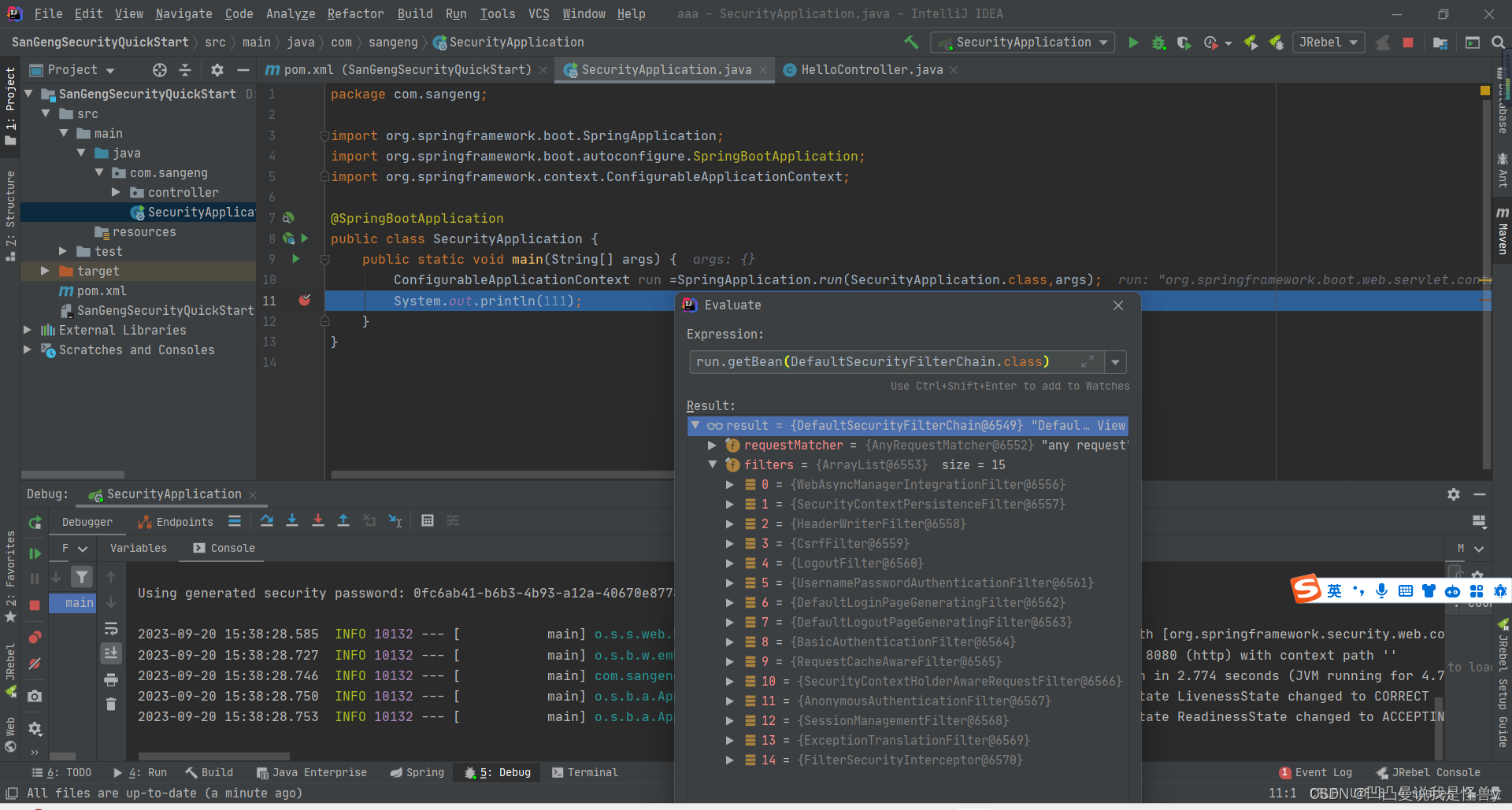Open the Maven side tool window
Screen dimensions: 1512x810
click(x=1503, y=231)
